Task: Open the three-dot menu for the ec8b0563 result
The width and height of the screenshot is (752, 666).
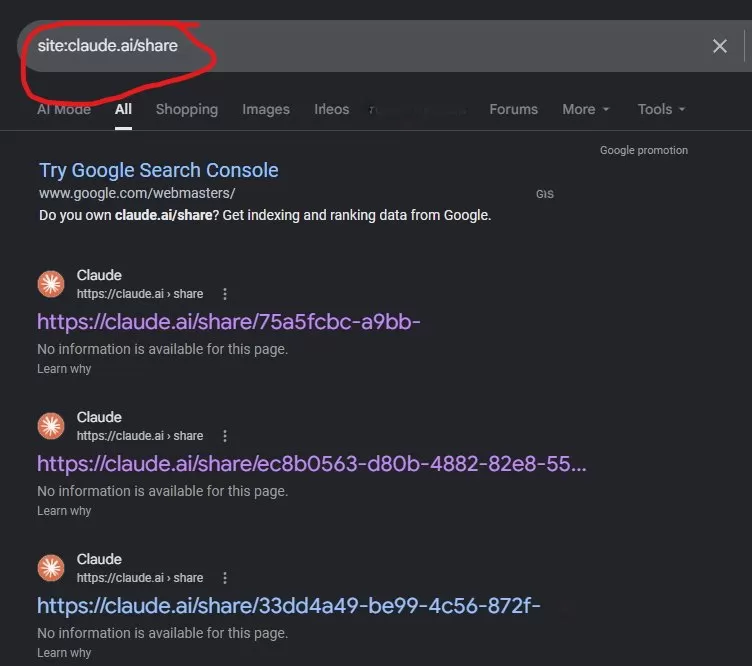Action: (x=224, y=436)
